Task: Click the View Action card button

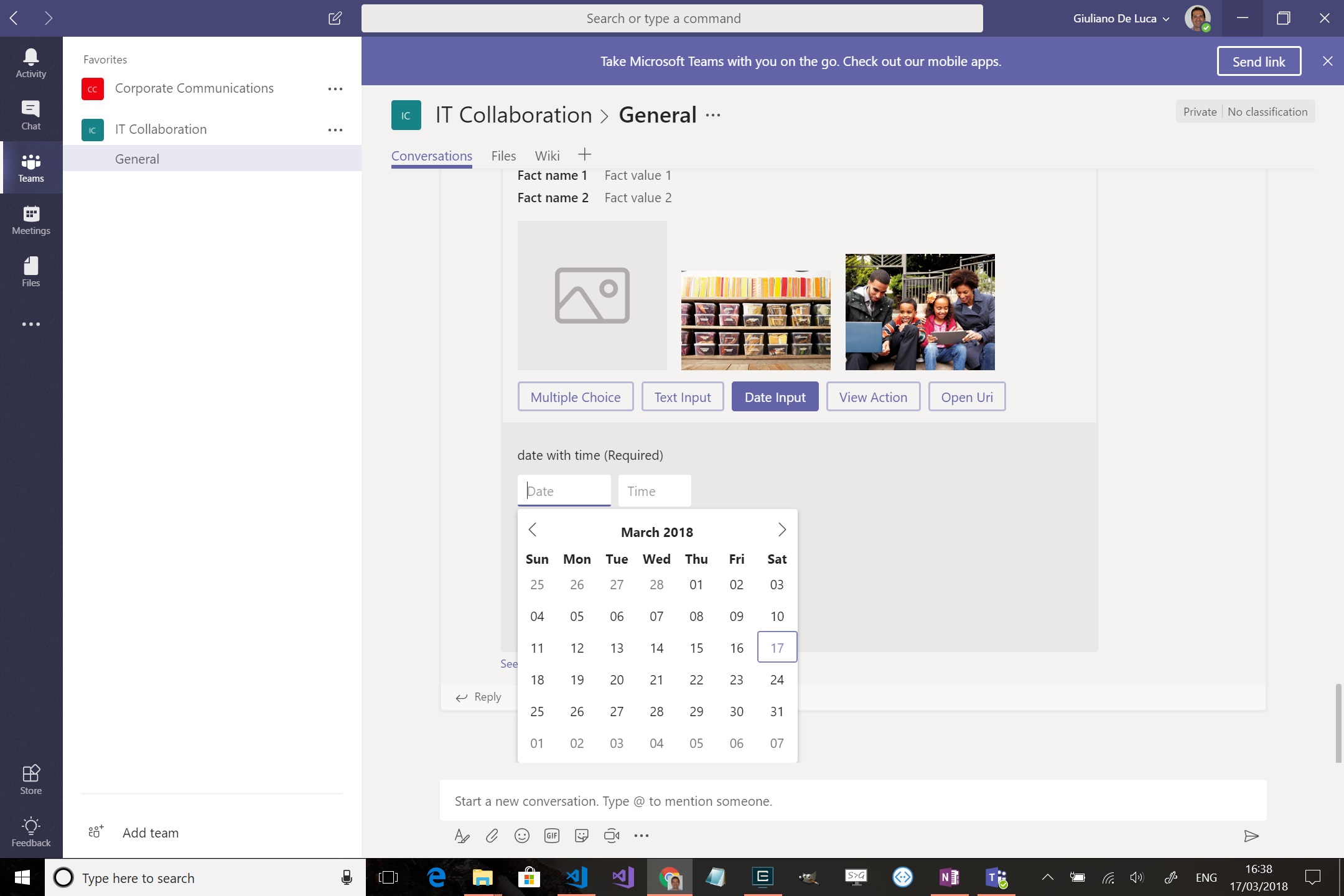Action: coord(873,396)
